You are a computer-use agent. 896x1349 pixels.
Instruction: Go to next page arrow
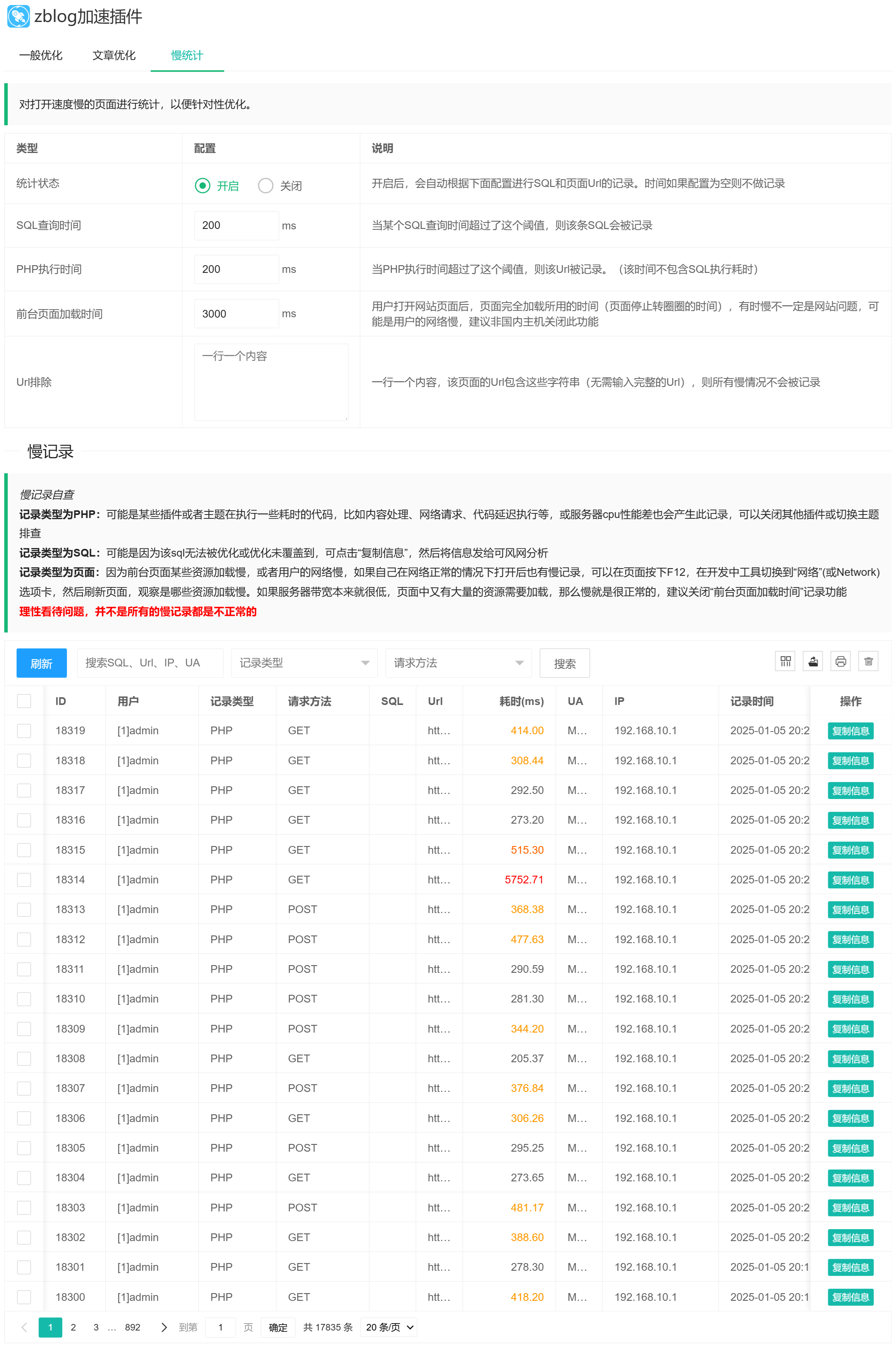coord(164,1327)
